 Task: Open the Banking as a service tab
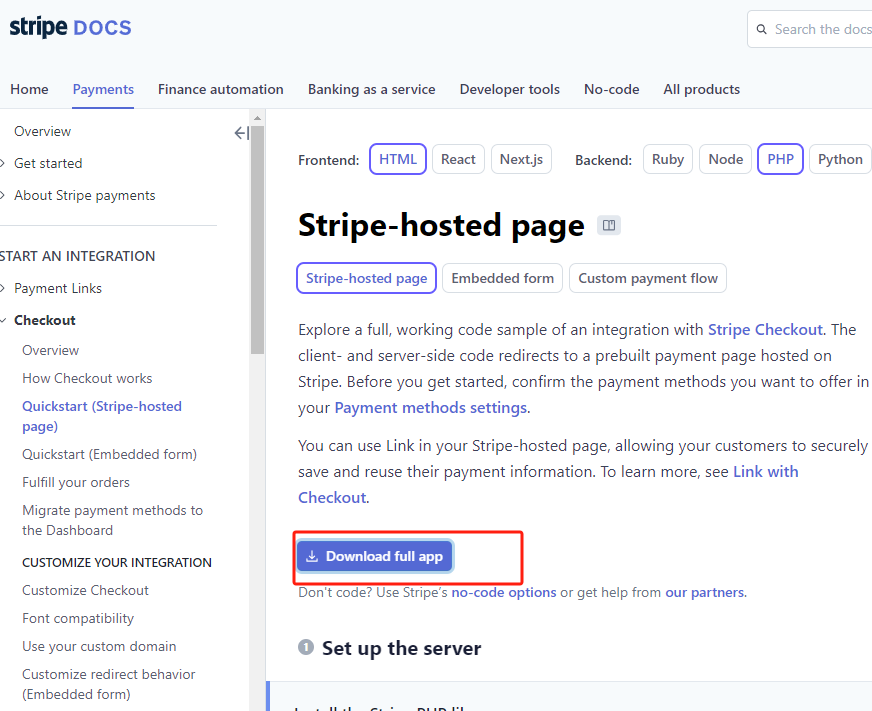point(371,90)
